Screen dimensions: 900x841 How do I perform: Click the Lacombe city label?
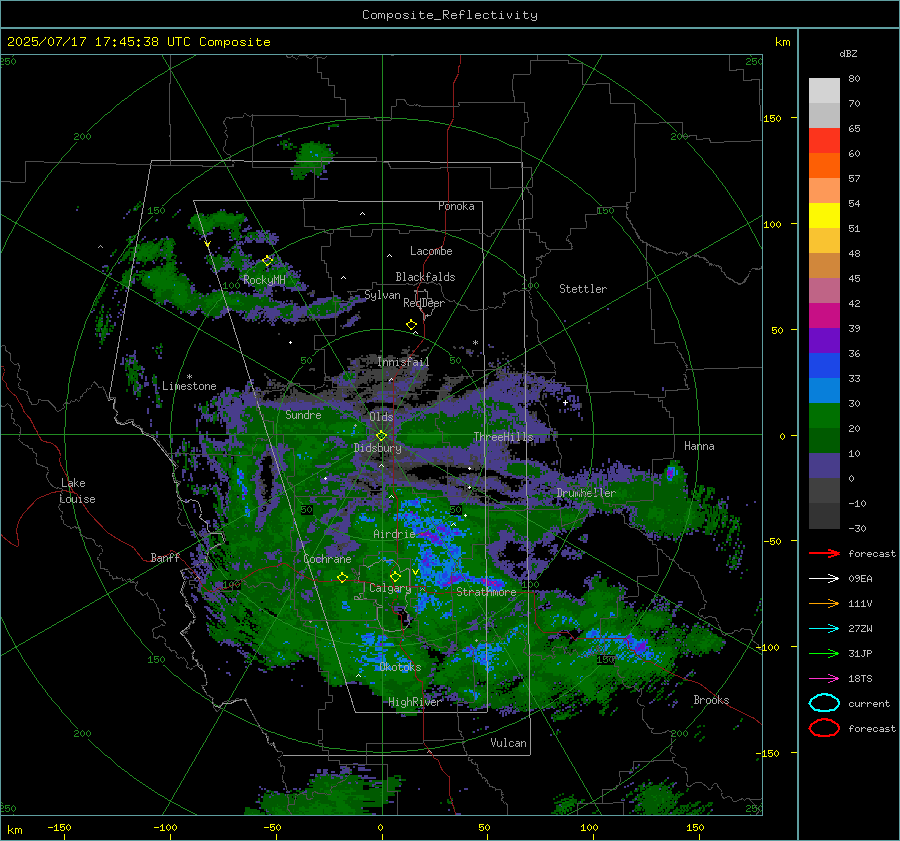431,251
